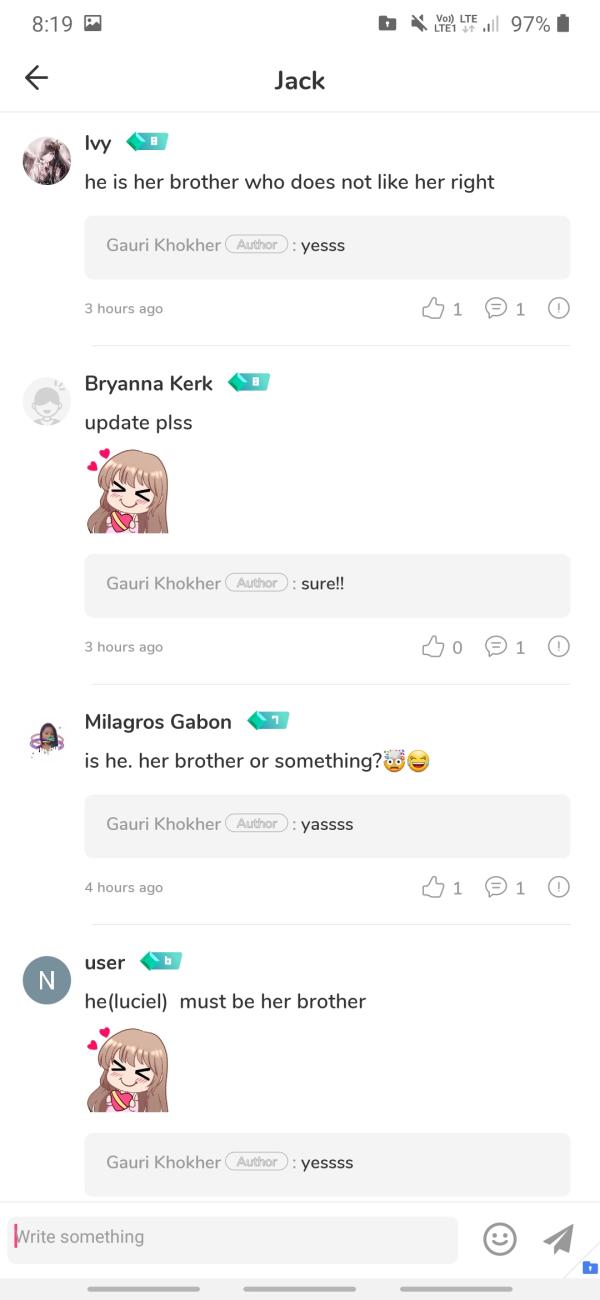Screen dimensions: 600x1300
Task: Open Milagros Gabon's profile picture
Action: tap(47, 740)
